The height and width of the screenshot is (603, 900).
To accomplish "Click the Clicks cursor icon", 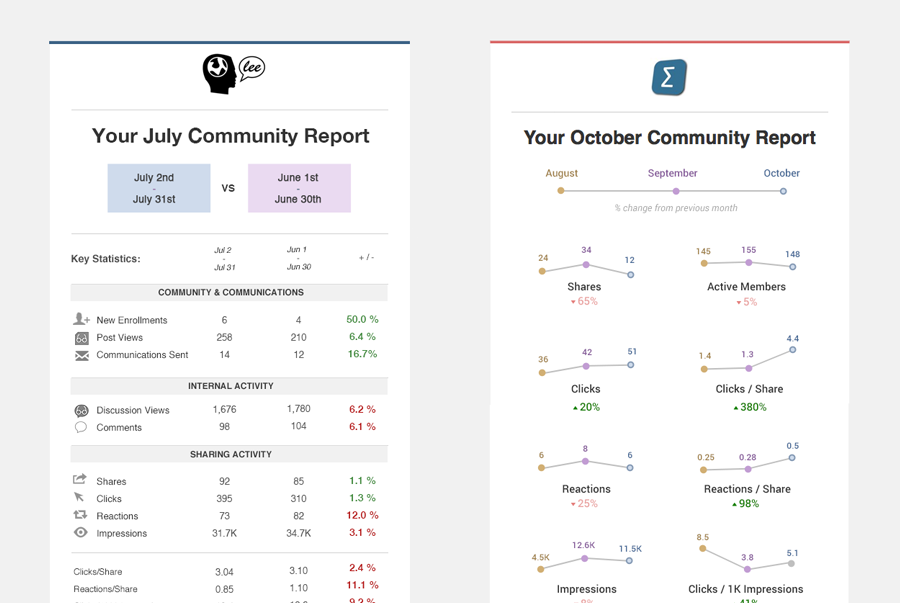I will tap(80, 498).
